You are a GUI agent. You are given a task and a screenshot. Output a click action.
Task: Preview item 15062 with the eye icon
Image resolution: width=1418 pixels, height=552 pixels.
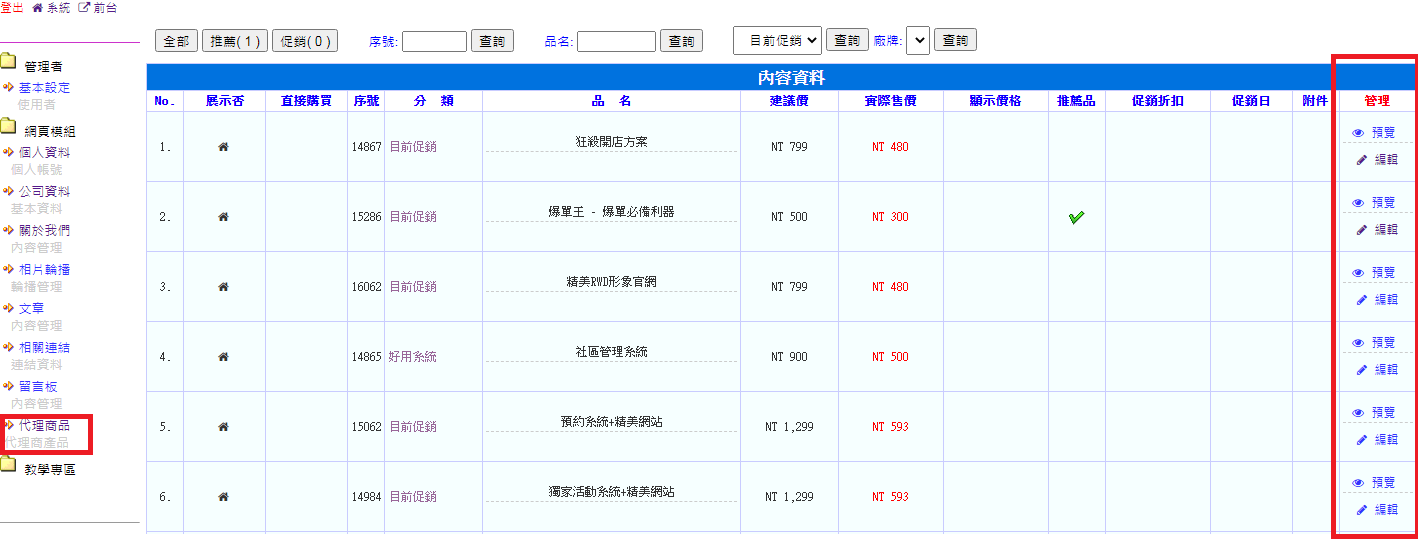point(1358,413)
